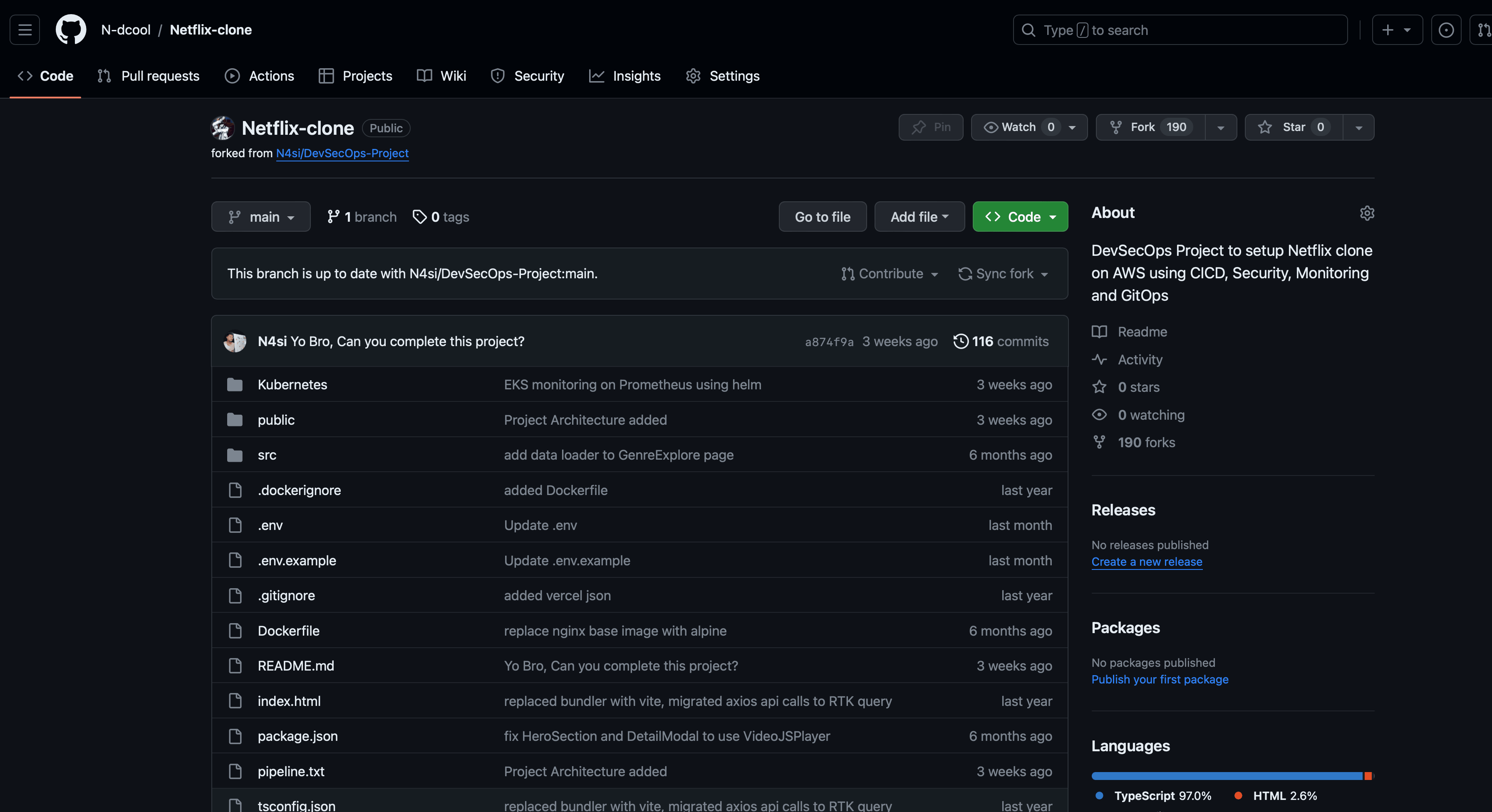Click the Netflix-clone owner avatar
Screen dimensions: 1492x812
223,128
